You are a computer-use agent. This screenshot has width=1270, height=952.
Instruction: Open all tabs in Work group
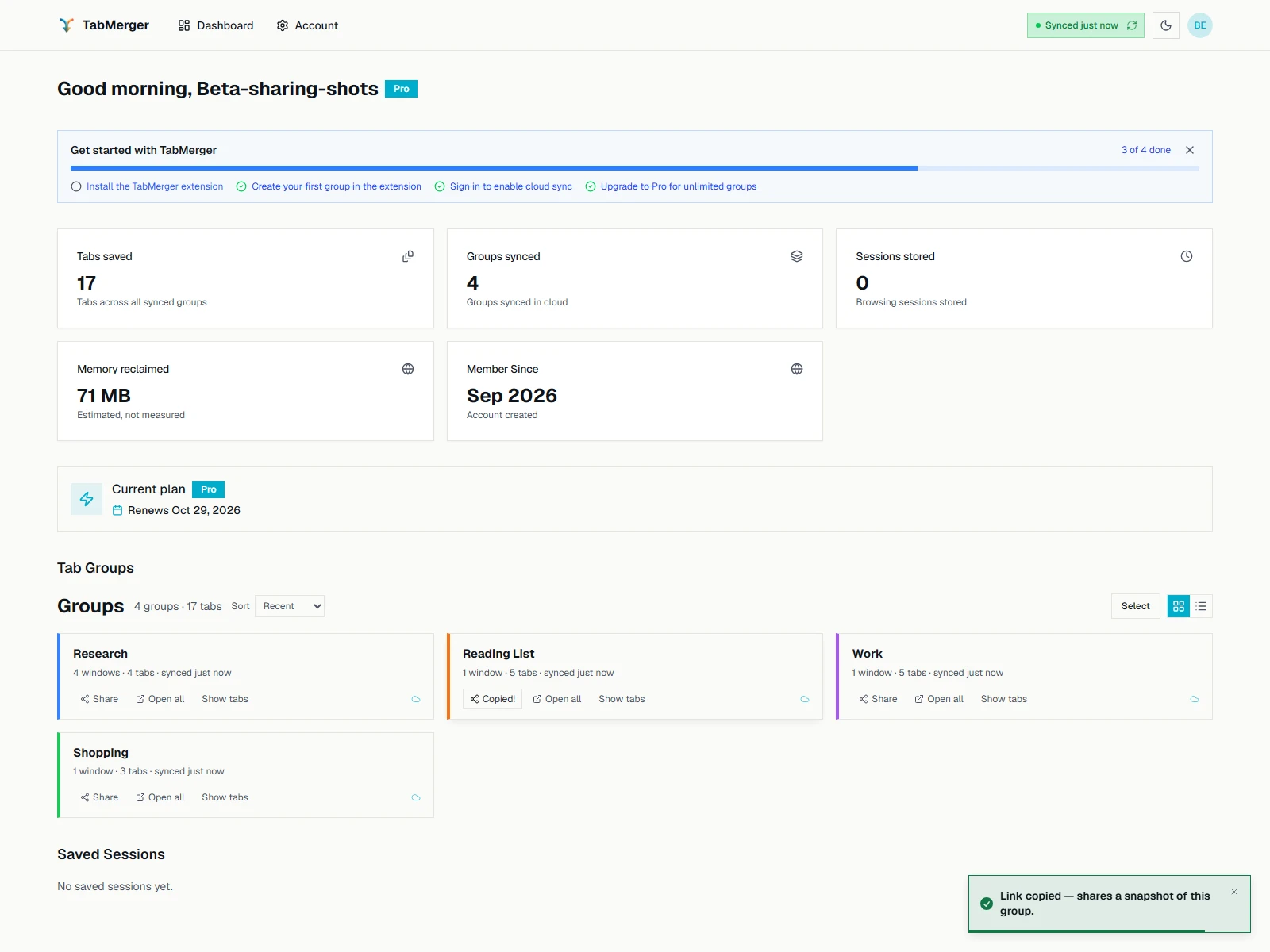point(939,699)
